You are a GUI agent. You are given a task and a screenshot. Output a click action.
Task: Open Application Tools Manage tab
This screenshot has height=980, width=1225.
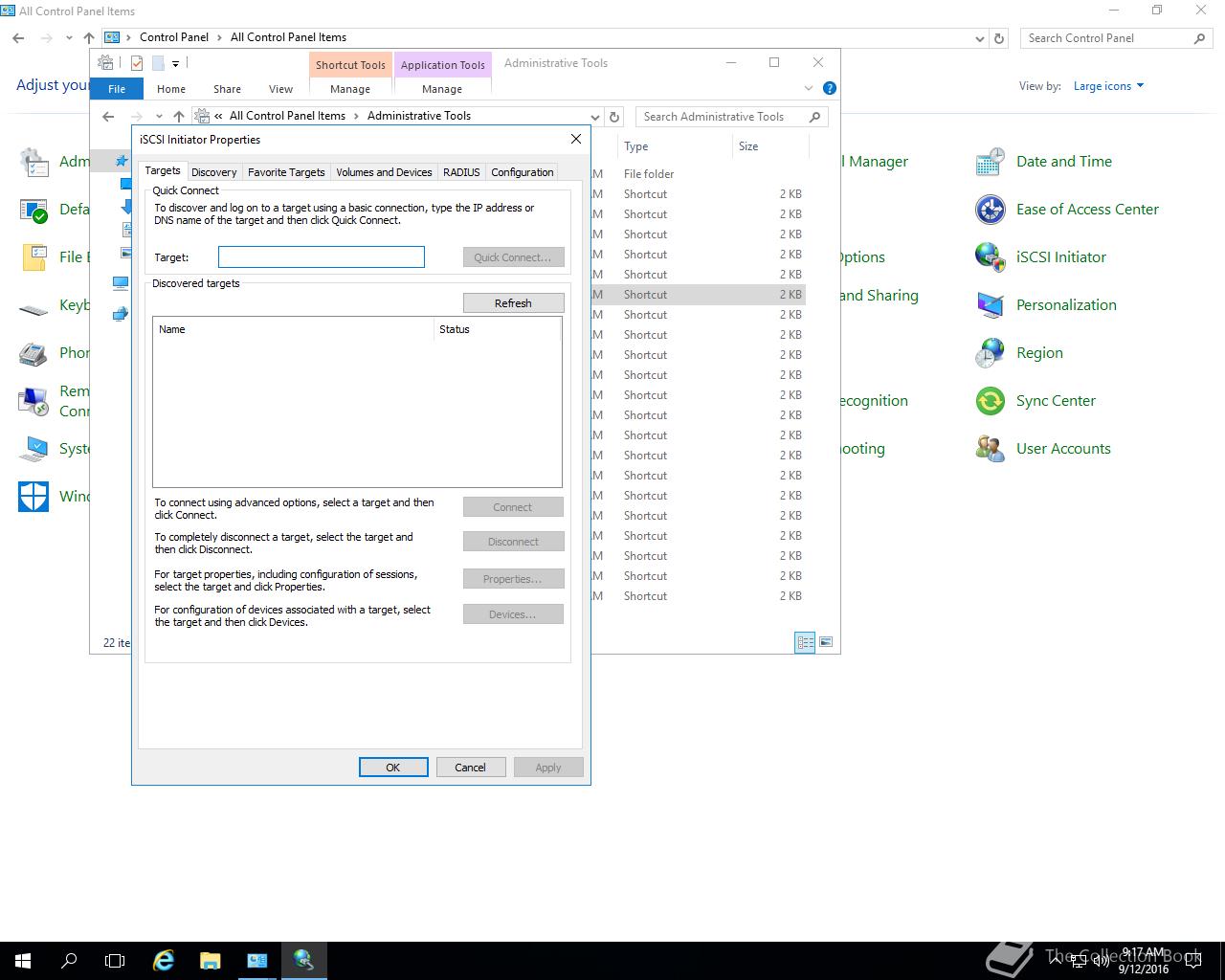442,89
